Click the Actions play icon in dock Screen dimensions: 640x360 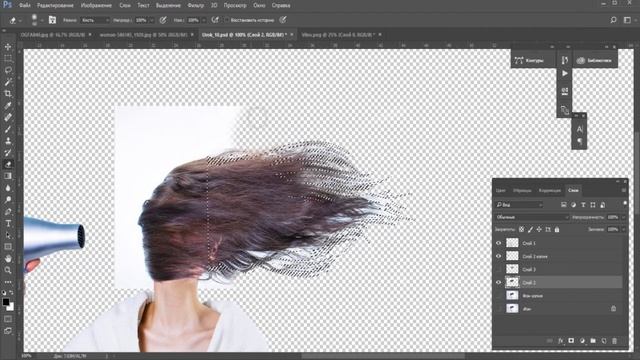point(564,74)
